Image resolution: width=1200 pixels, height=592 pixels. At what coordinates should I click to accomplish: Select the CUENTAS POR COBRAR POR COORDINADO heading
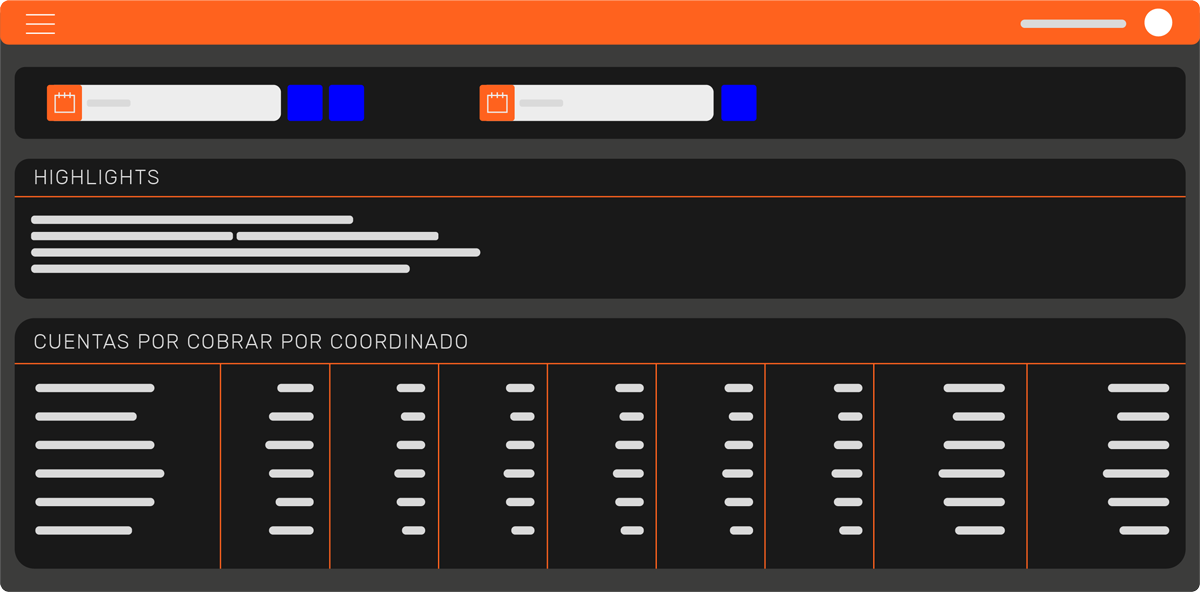[251, 341]
